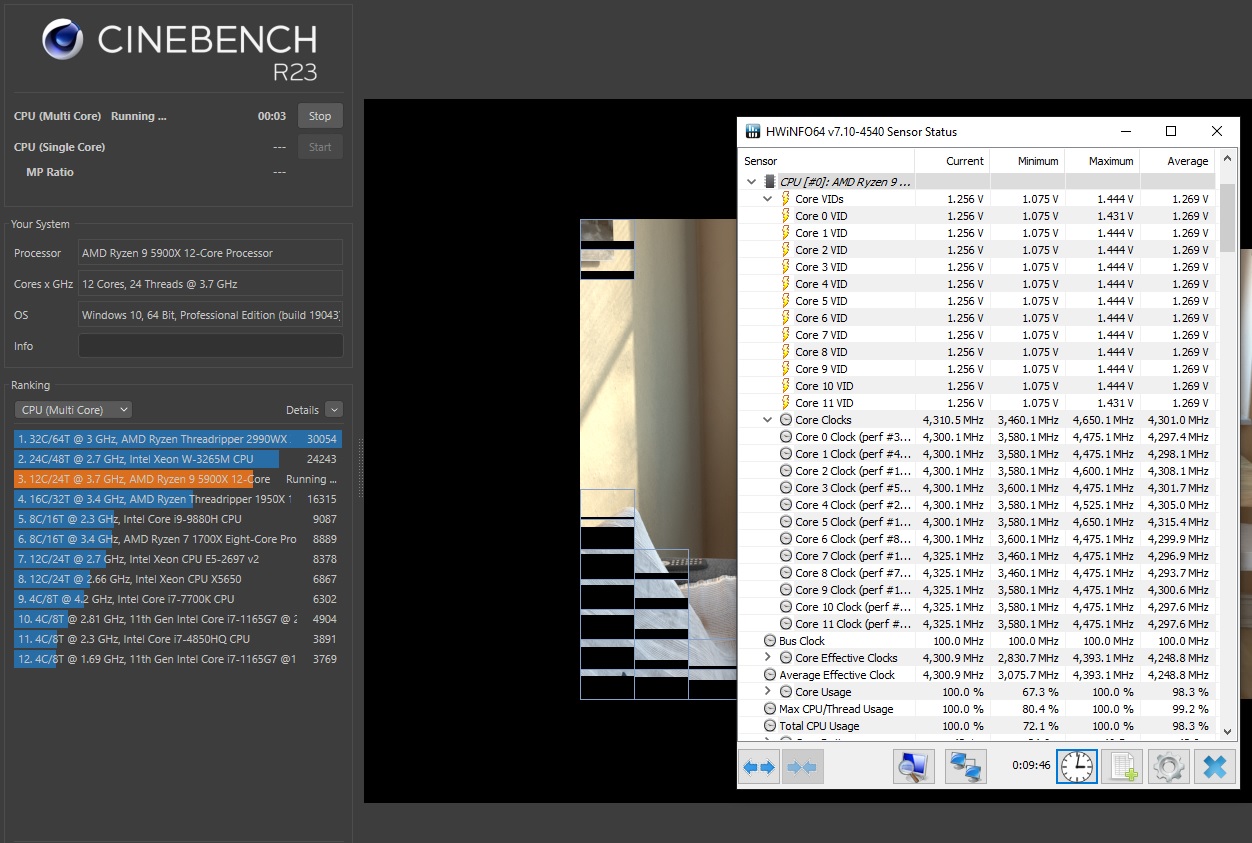
Task: Click the Core 5 Clock average 4,315.4 MHz
Action: pyautogui.click(x=1178, y=522)
